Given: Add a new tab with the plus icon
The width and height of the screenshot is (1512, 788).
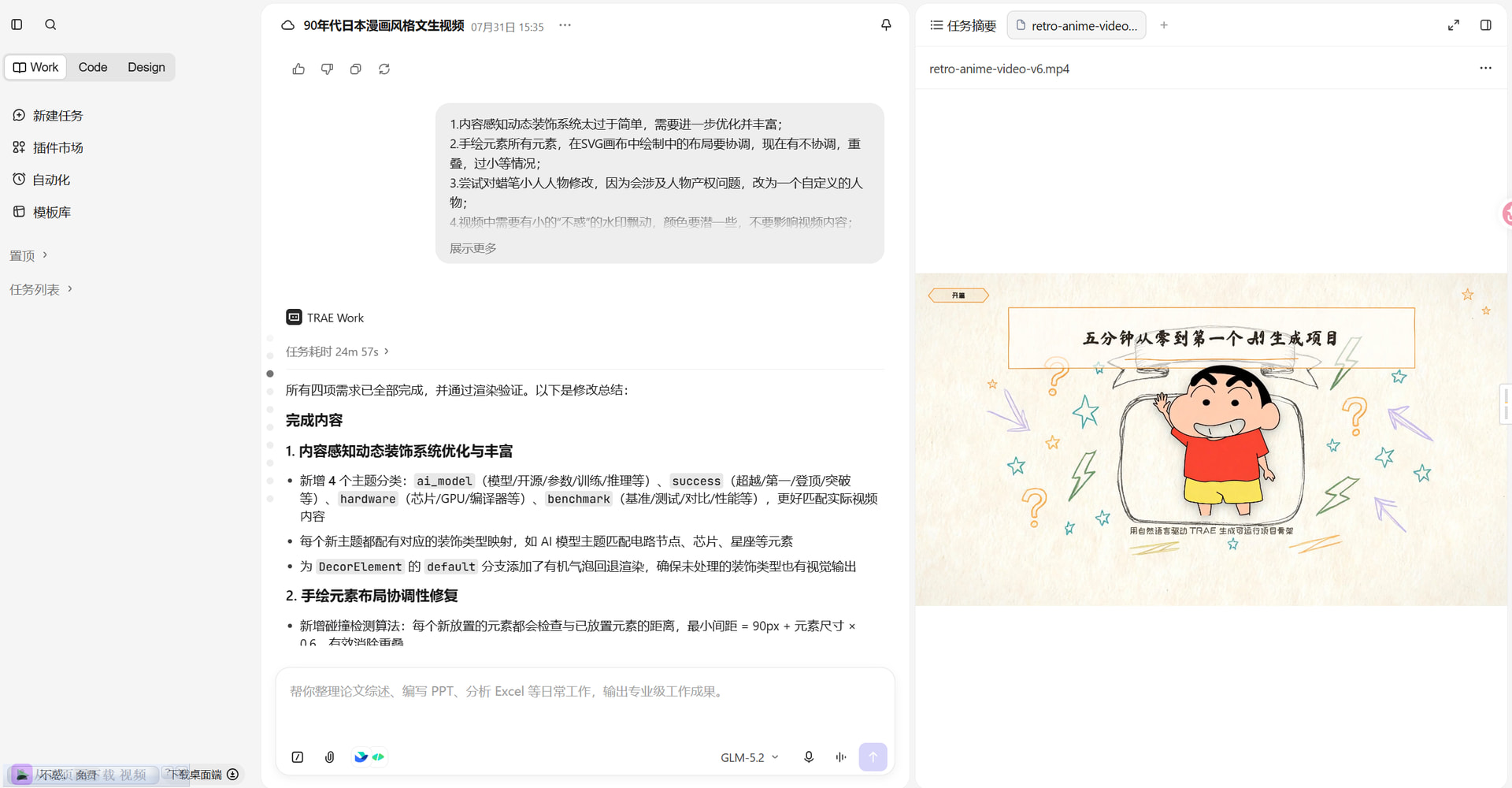Looking at the screenshot, I should [1164, 25].
